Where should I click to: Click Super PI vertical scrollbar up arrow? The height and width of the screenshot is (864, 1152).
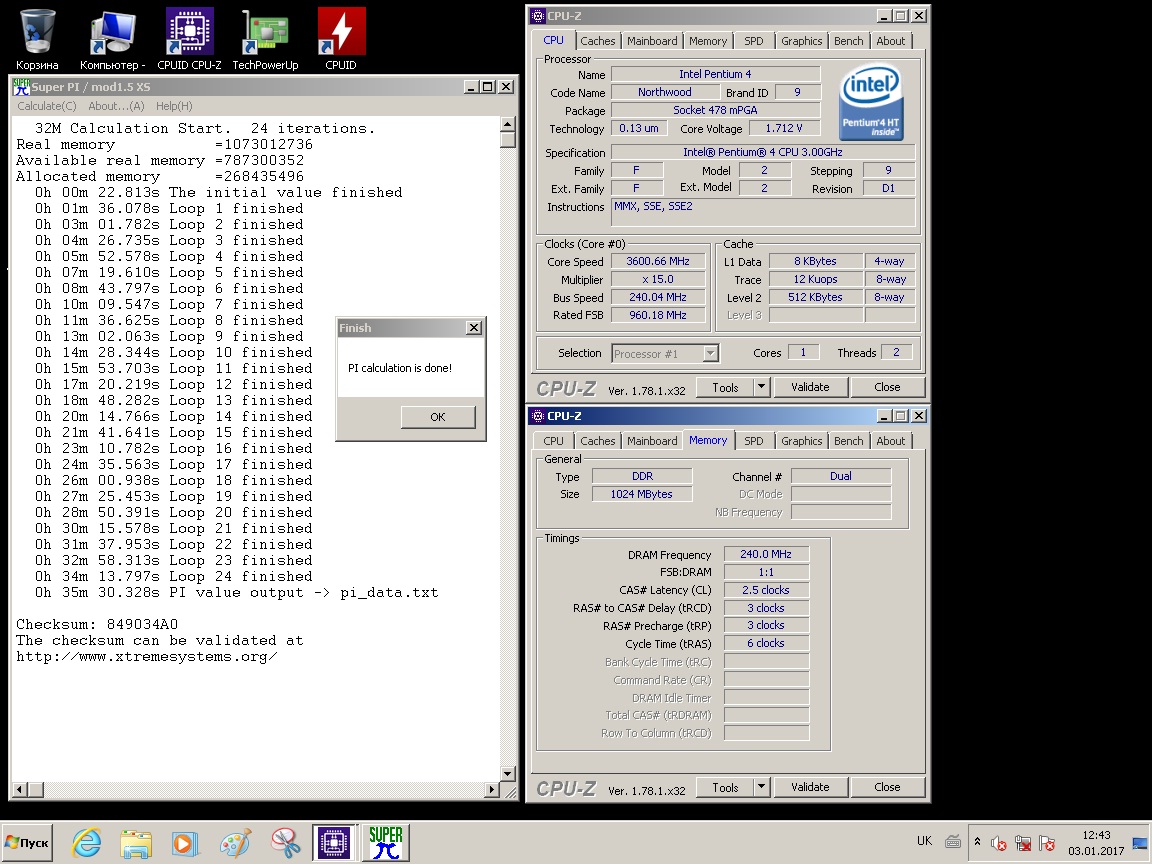(508, 124)
